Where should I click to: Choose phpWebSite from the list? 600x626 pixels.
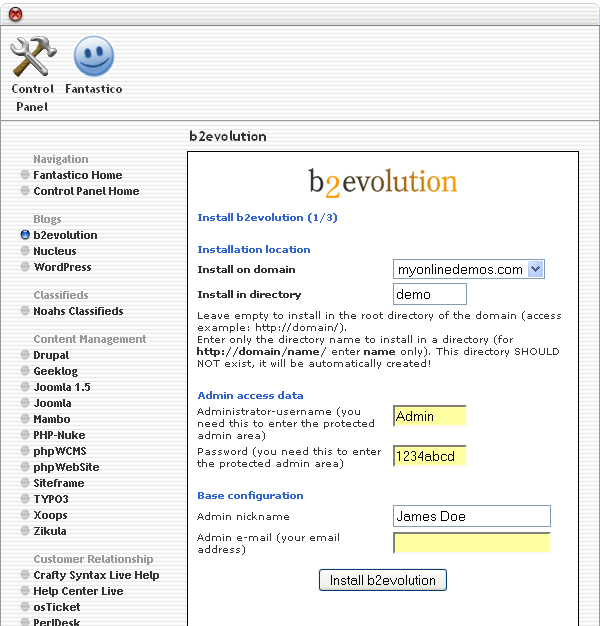click(x=66, y=467)
